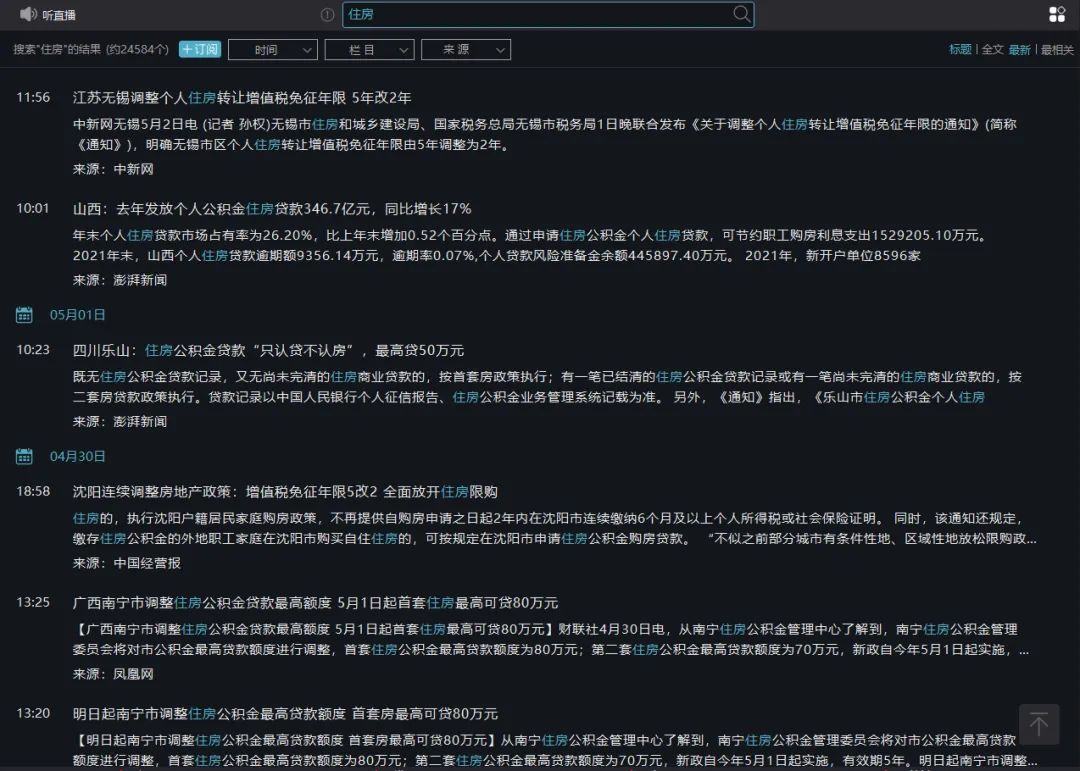Click 来源：中新网 source line
1080x771 pixels.
[x=113, y=169]
